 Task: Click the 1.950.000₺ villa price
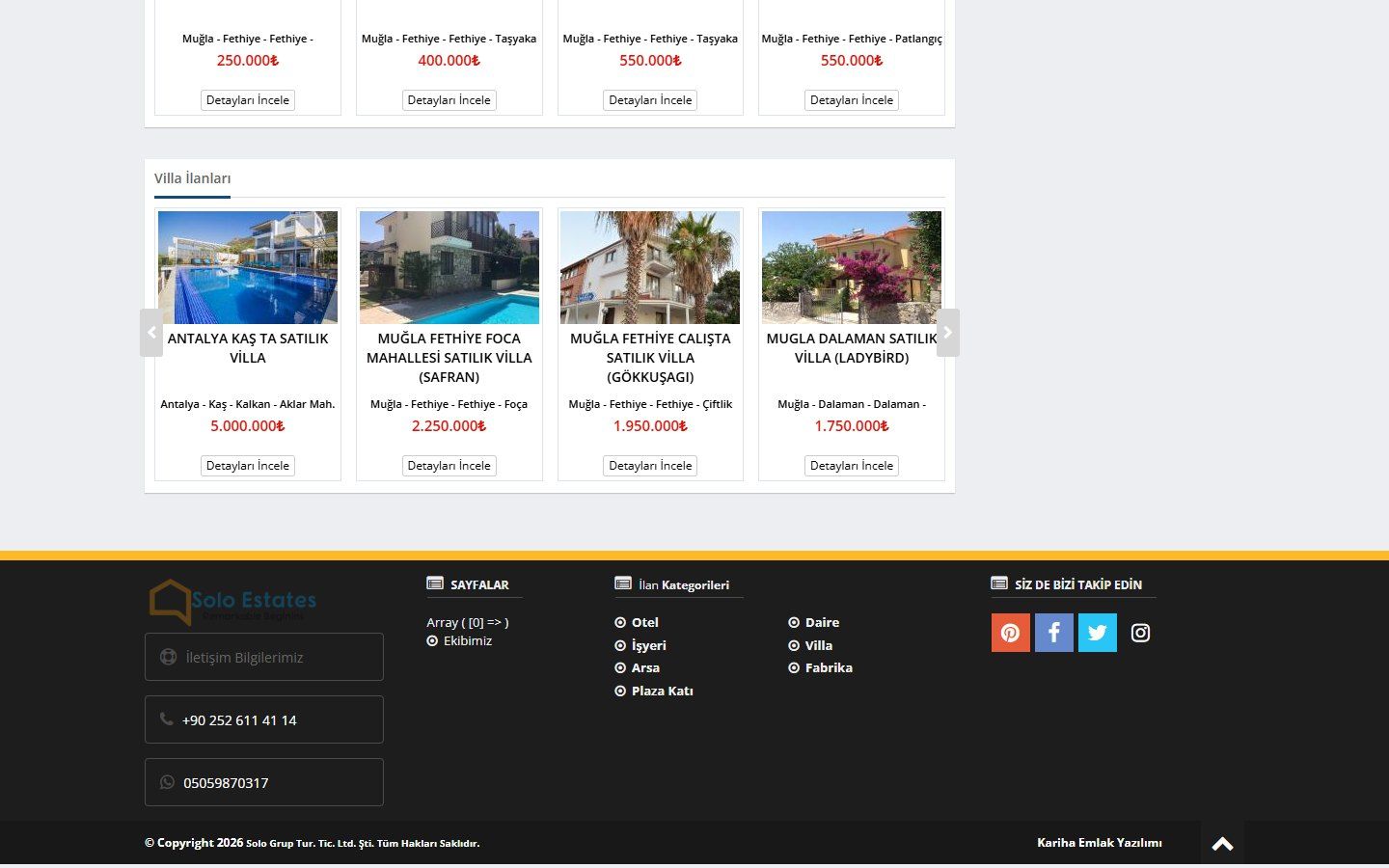point(650,426)
